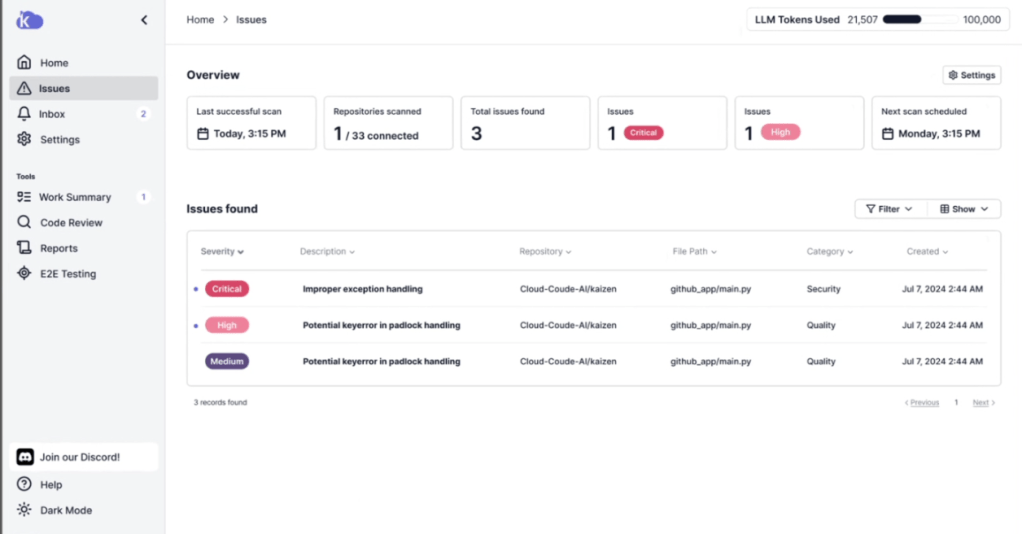1022x534 pixels.
Task: Toggle Dark Mode in the sidebar
Action: [x=65, y=510]
